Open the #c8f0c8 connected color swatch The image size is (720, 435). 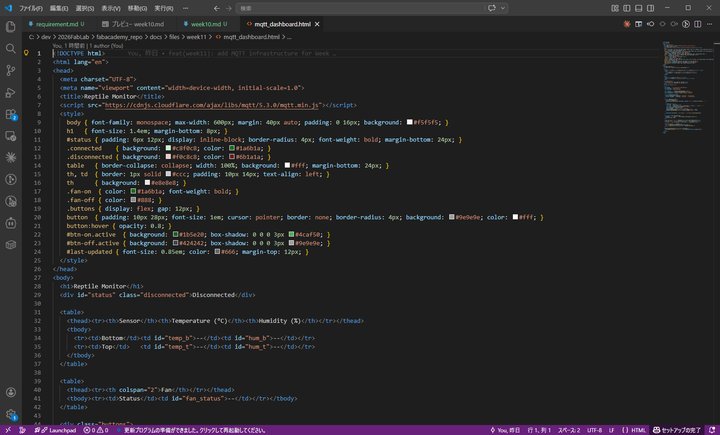pos(168,148)
